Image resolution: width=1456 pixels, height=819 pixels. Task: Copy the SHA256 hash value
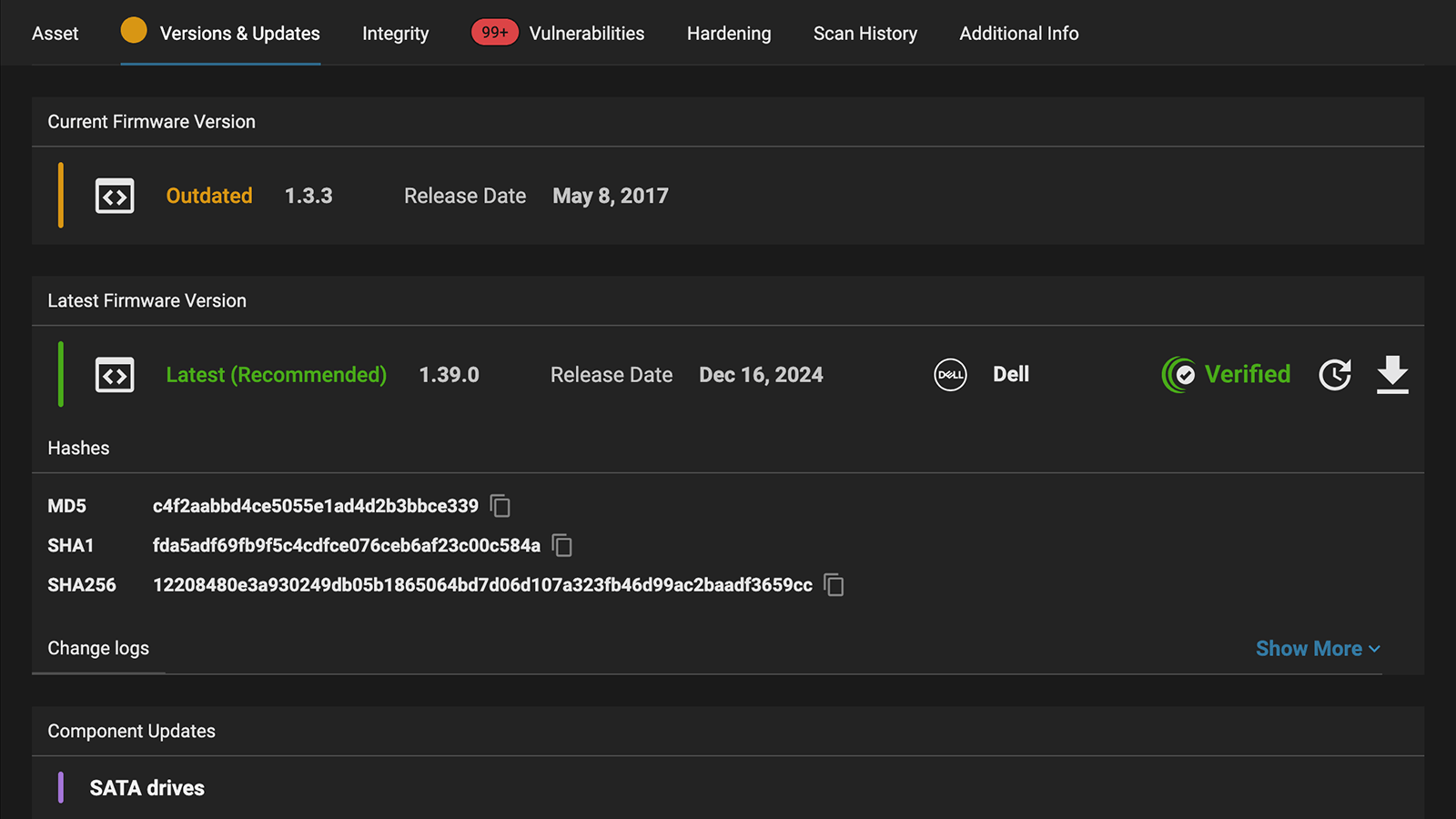834,585
